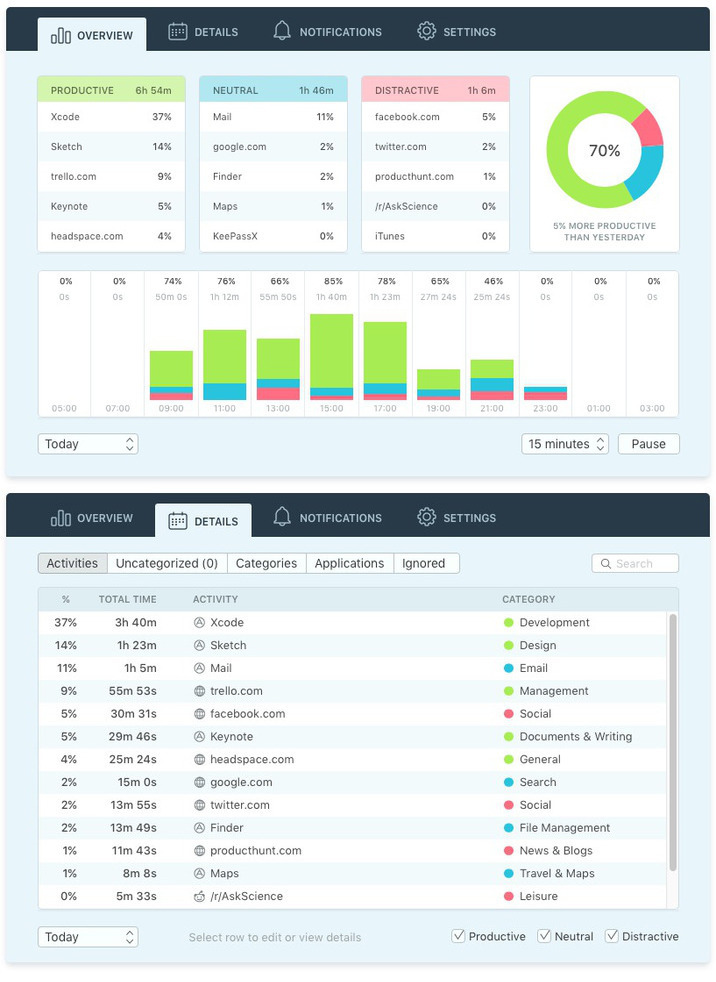Click the gear icon in top Settings tab
The image size is (716, 982).
click(426, 31)
